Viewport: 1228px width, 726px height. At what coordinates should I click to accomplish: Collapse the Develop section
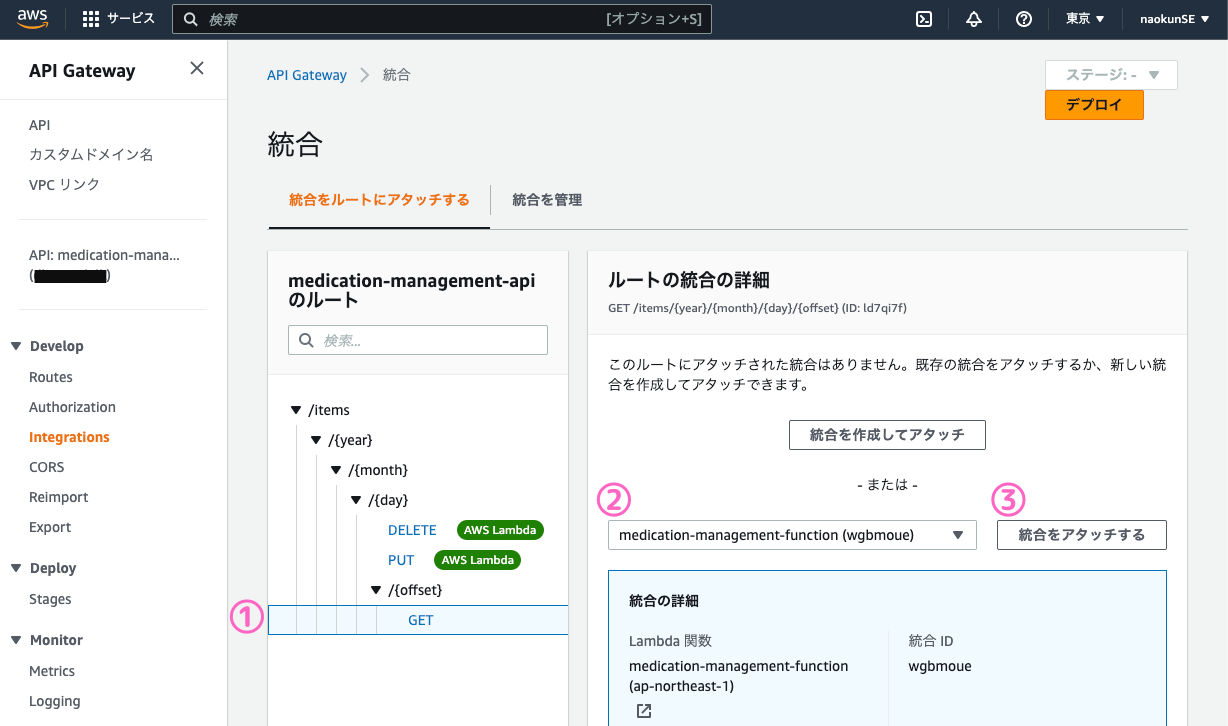[x=16, y=346]
